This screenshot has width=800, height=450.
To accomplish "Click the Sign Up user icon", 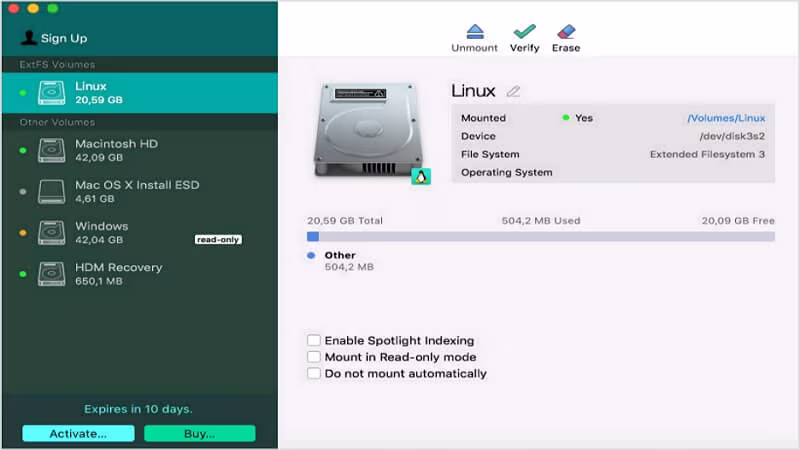I will click(29, 38).
